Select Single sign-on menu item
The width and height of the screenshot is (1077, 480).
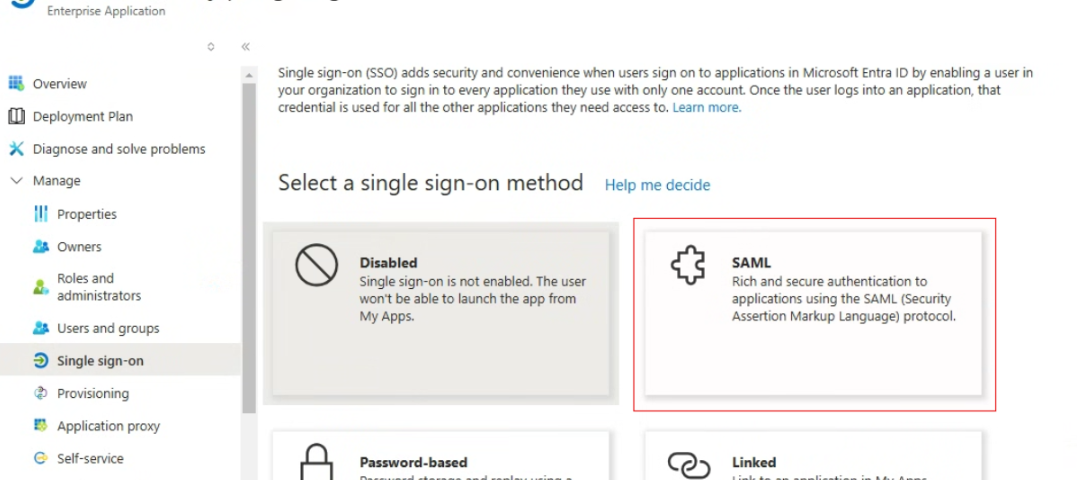(x=120, y=361)
